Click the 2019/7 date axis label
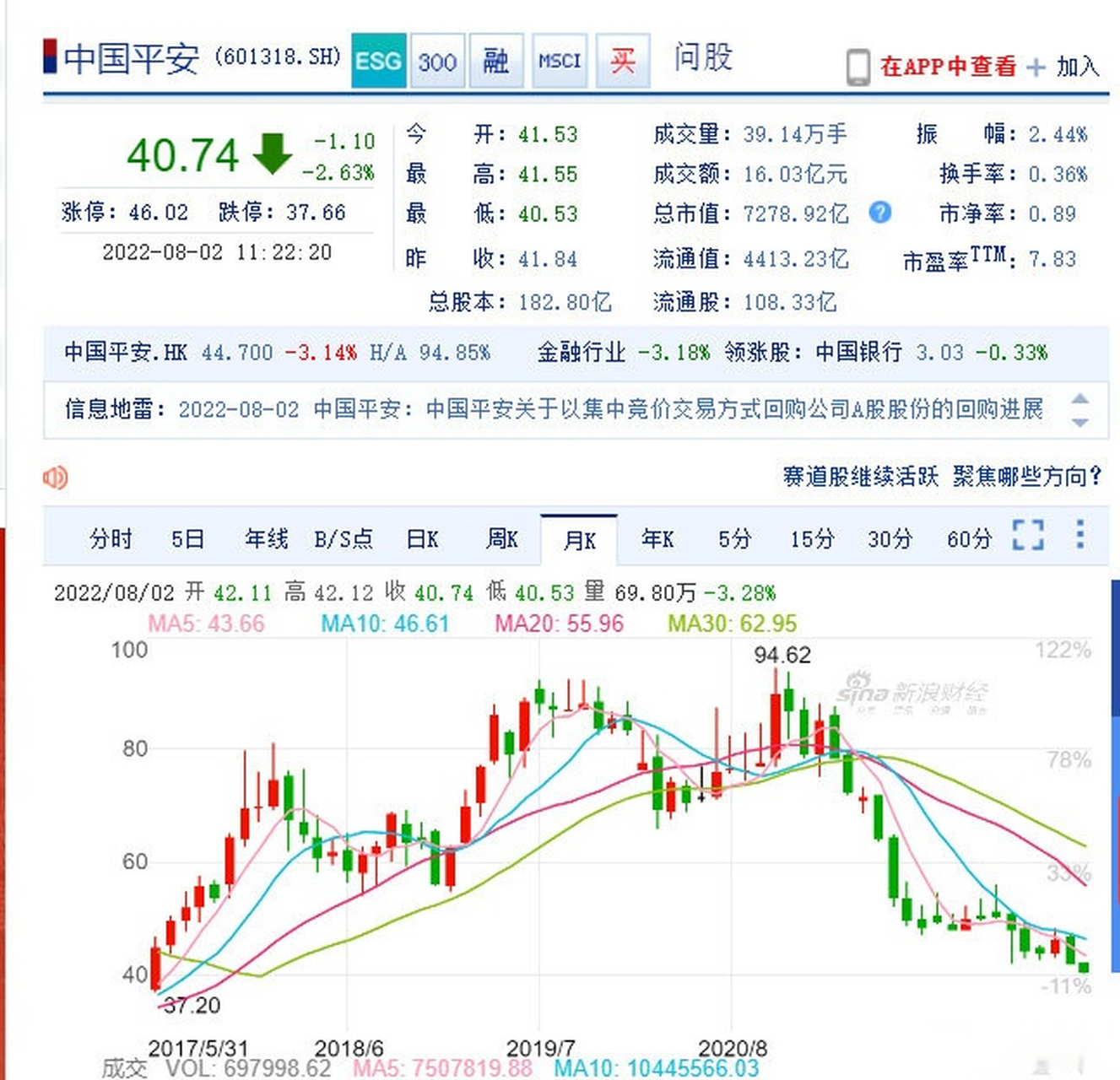This screenshot has height=1080, width=1120. tap(540, 1048)
